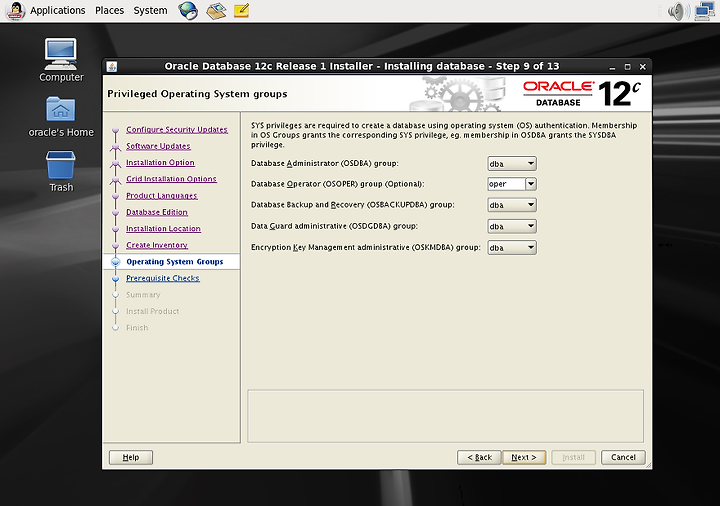
Task: Launch the notes editor icon in top panel
Action: (242, 10)
